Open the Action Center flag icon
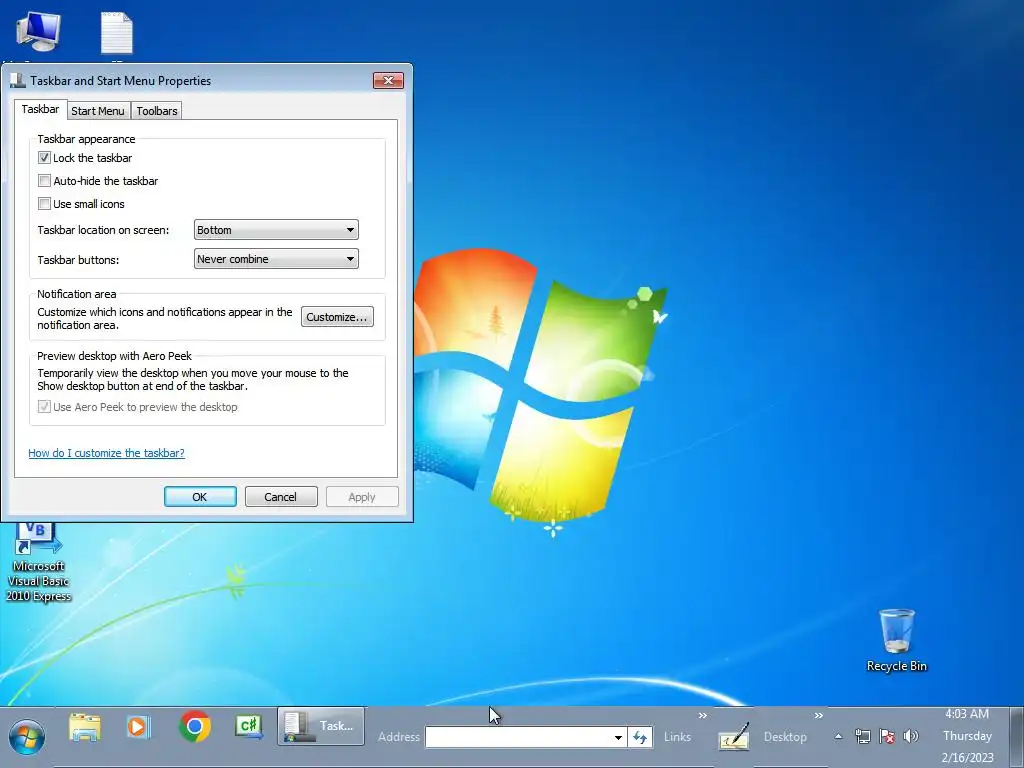 tap(887, 737)
